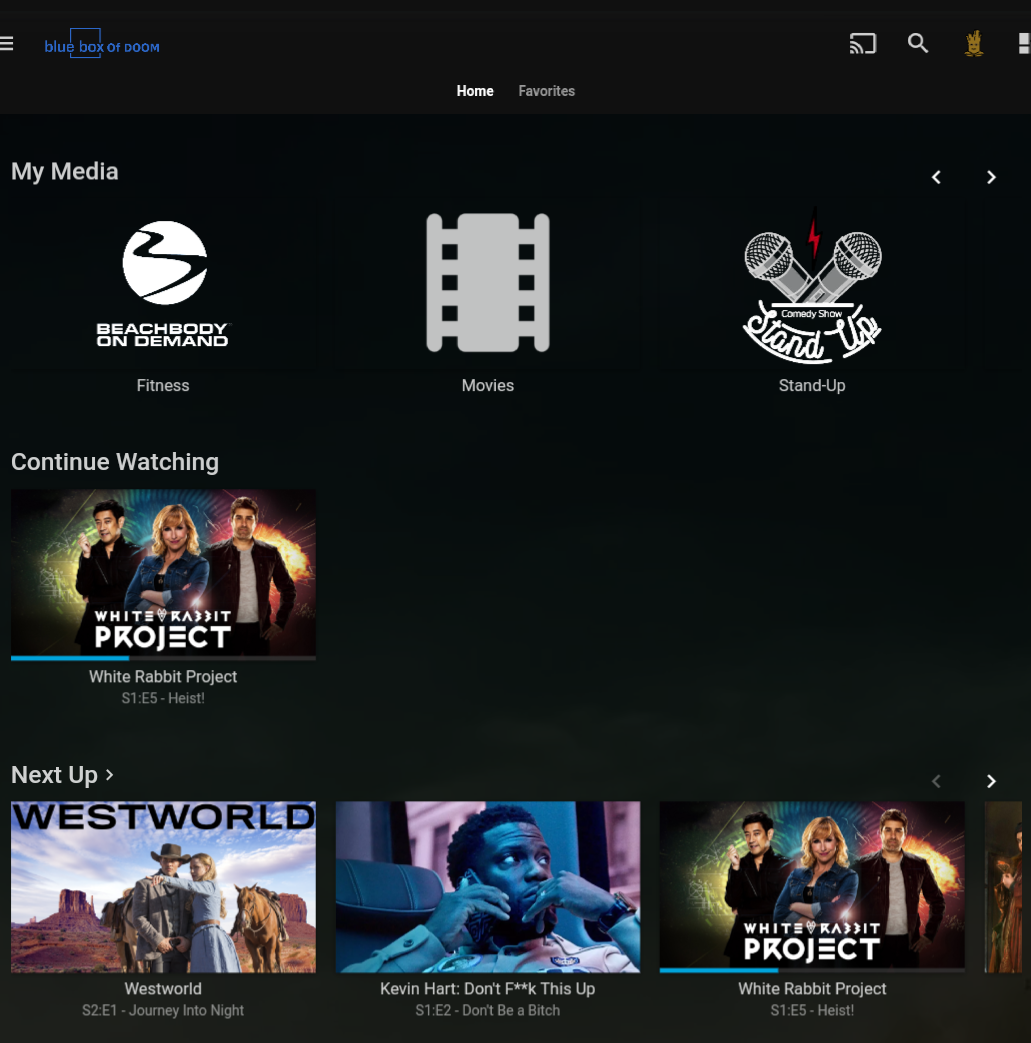Open the search magnifier icon

[918, 43]
